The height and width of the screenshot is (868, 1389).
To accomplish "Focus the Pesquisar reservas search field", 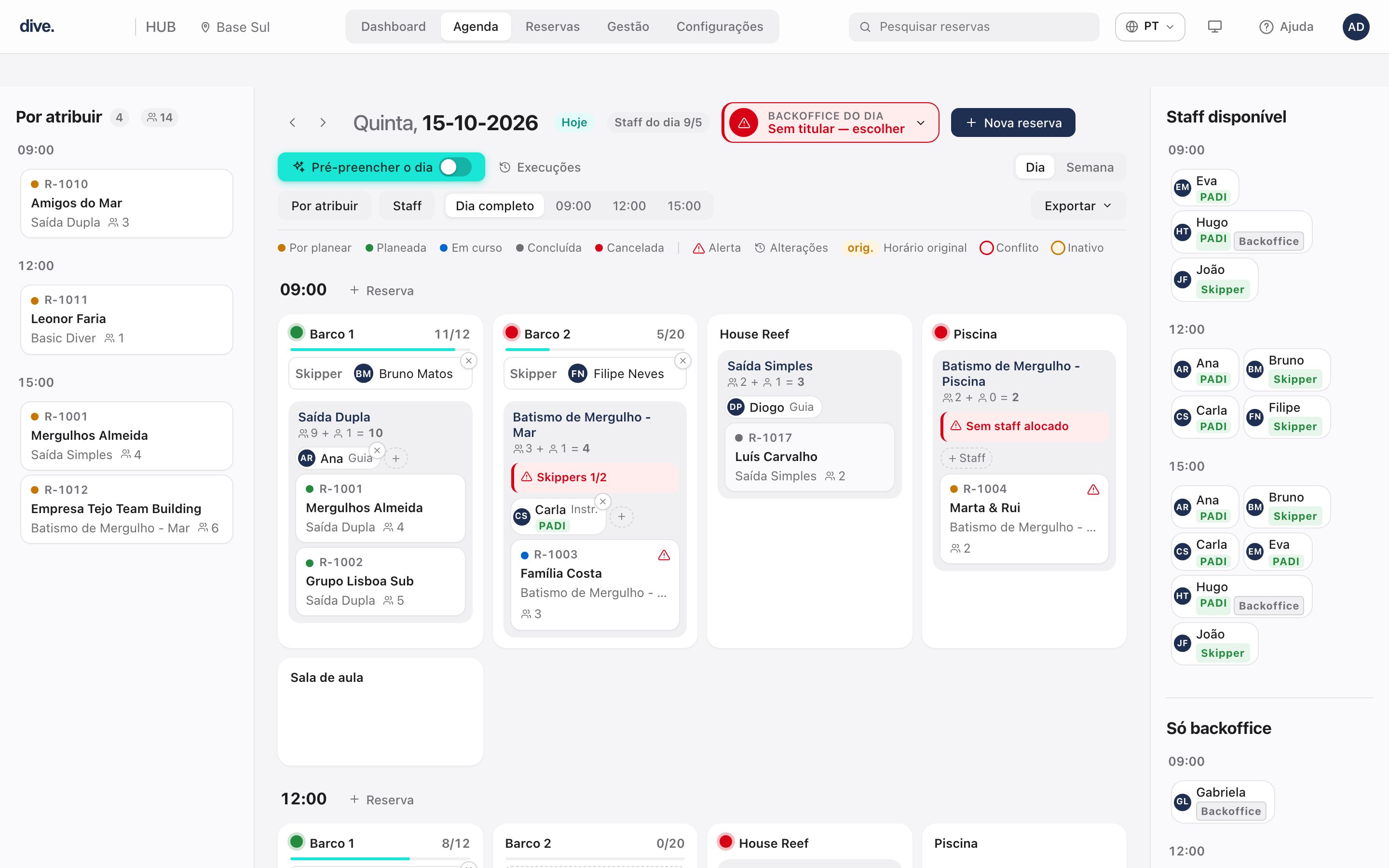I will pyautogui.click(x=974, y=27).
